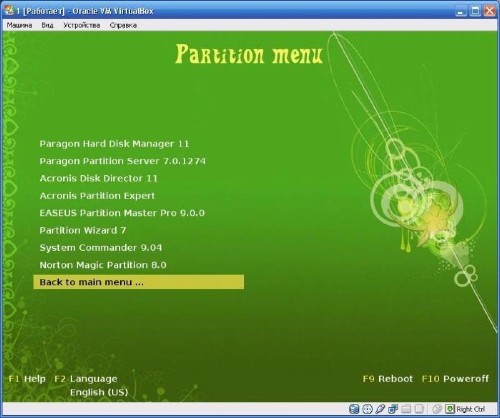The image size is (500, 418).
Task: Select Paragon Hard Disk Manager 11
Action: pos(114,144)
